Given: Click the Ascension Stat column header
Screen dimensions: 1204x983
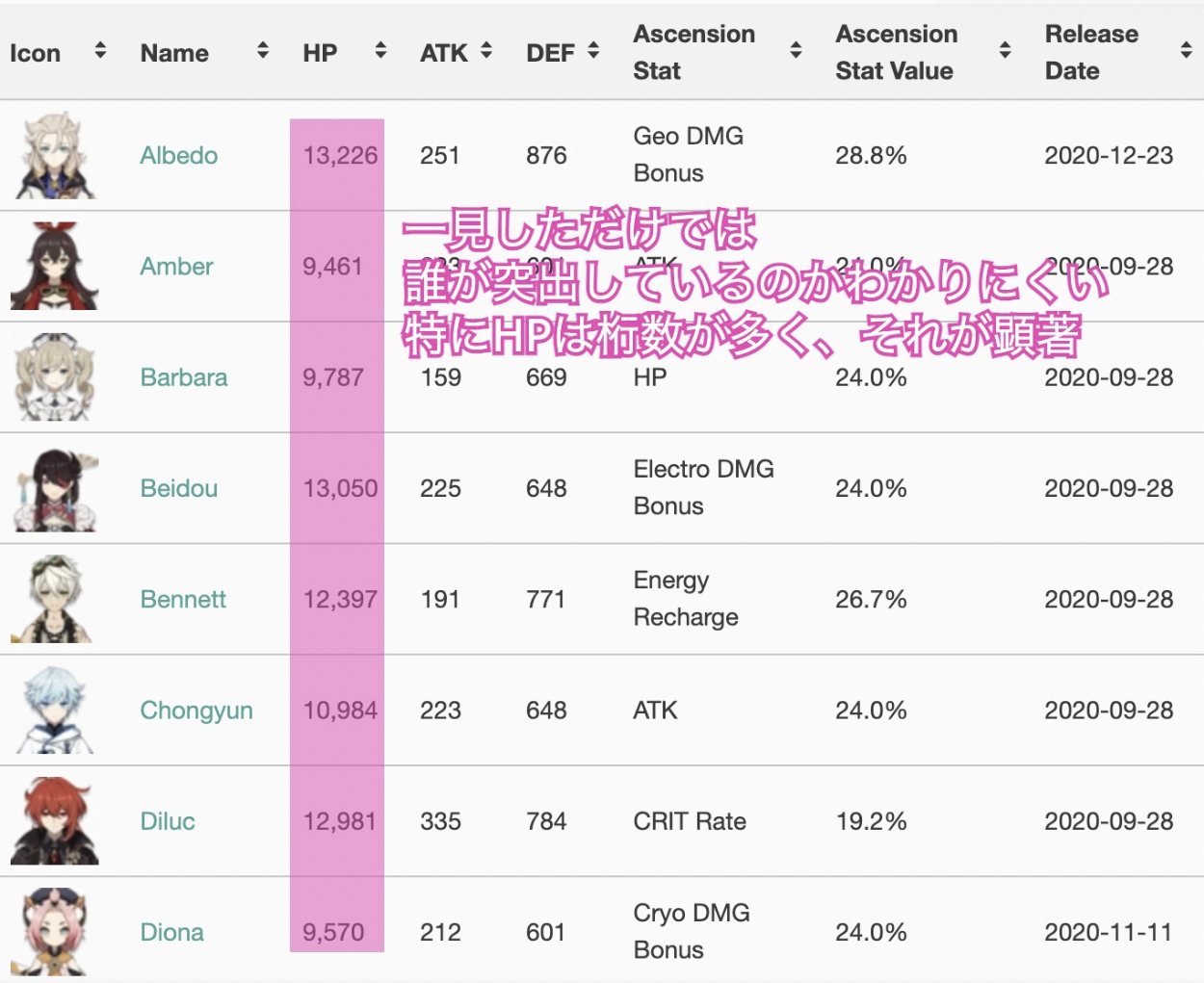Looking at the screenshot, I should pos(694,52).
